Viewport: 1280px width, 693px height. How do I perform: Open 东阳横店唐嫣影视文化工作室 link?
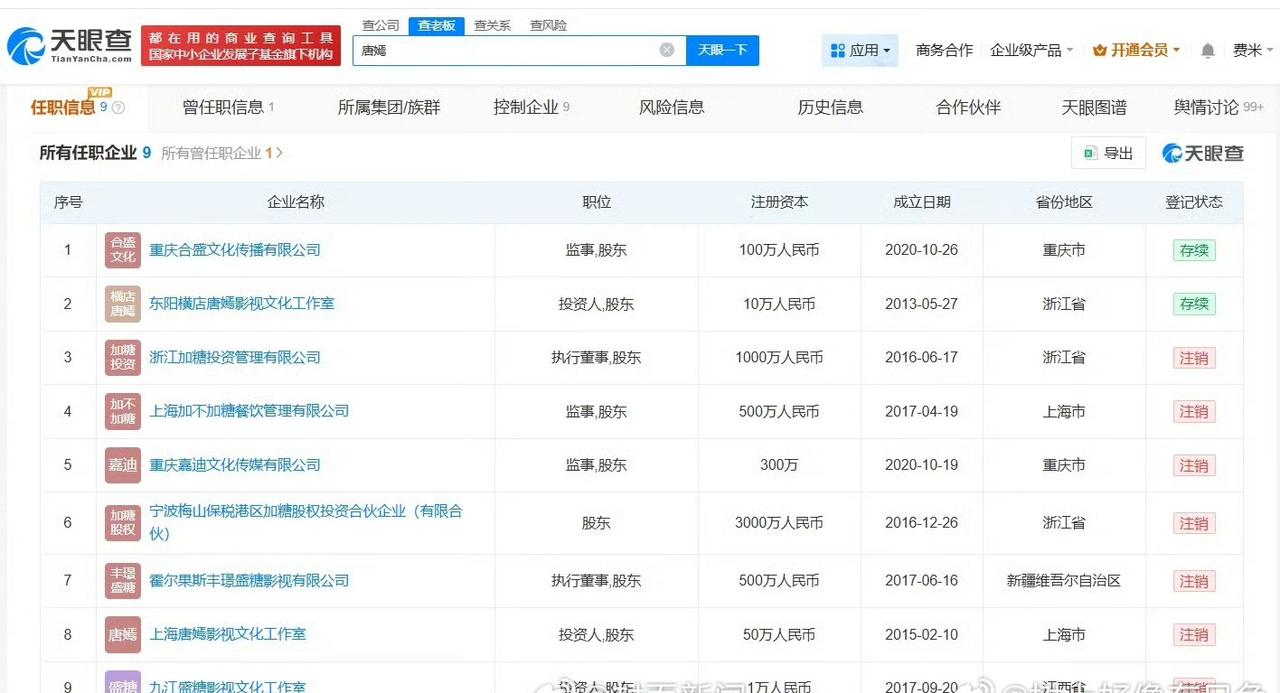click(242, 304)
